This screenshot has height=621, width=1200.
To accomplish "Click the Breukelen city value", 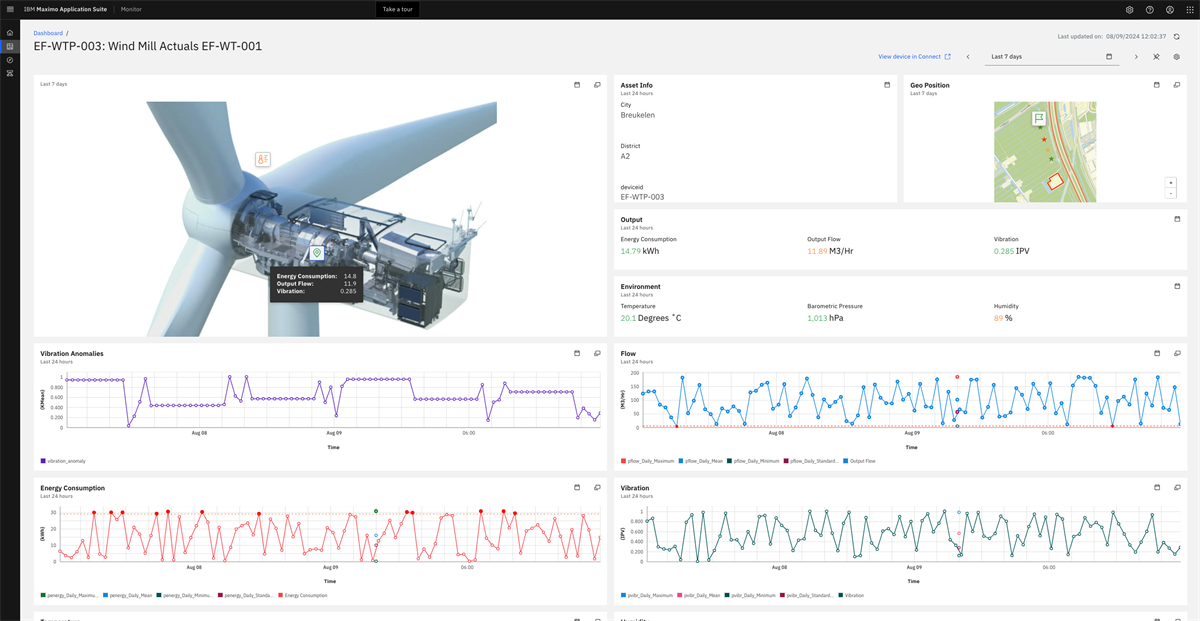I will [x=638, y=115].
